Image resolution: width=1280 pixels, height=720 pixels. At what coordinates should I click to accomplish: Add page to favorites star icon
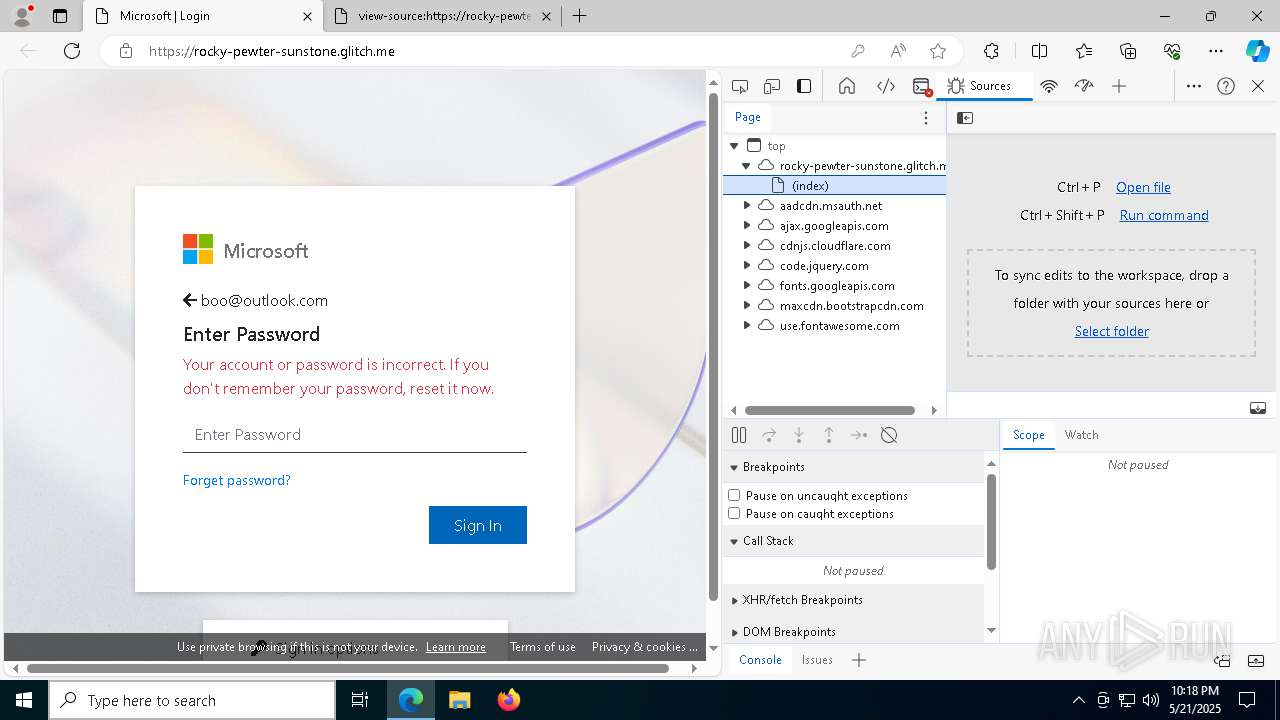coord(938,51)
